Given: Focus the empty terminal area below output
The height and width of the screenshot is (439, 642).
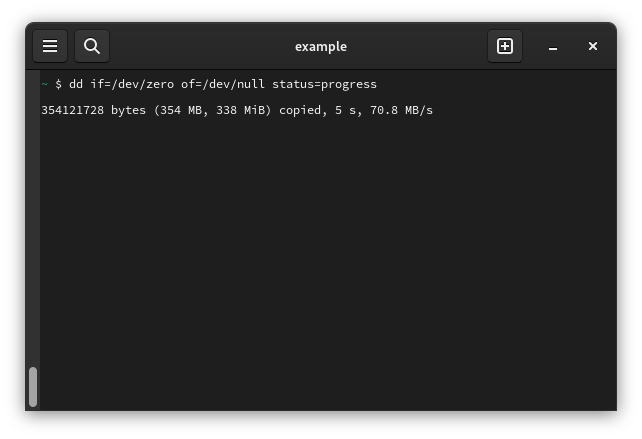Looking at the screenshot, I should click(320, 260).
